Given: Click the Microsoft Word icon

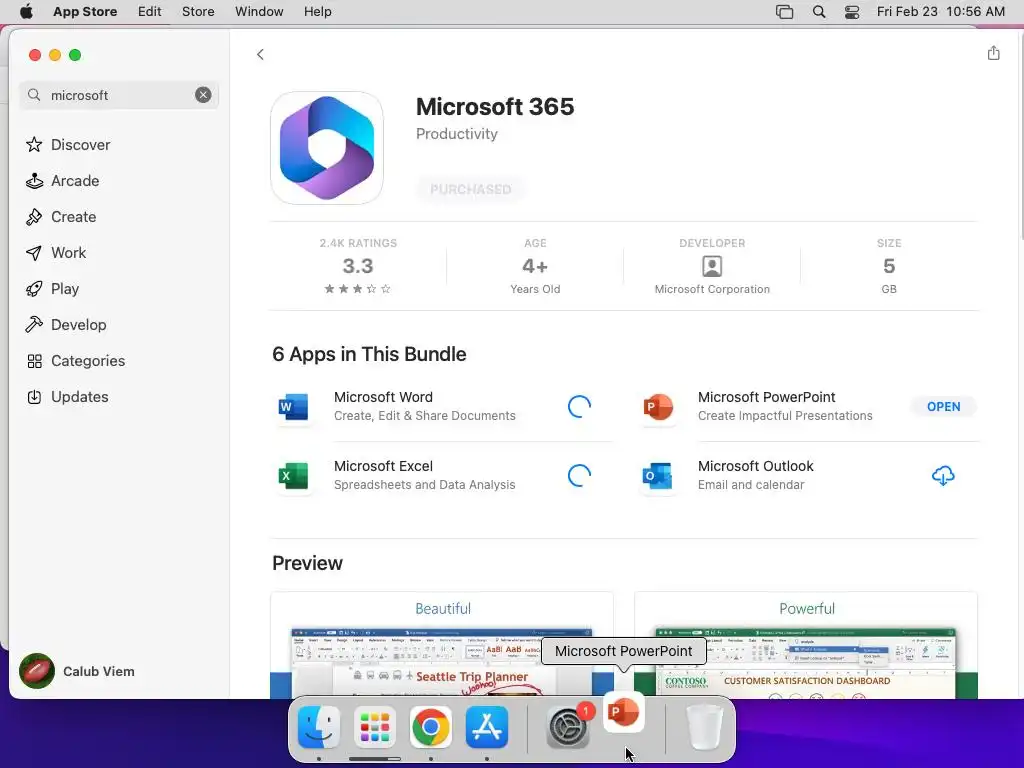Looking at the screenshot, I should 293,406.
